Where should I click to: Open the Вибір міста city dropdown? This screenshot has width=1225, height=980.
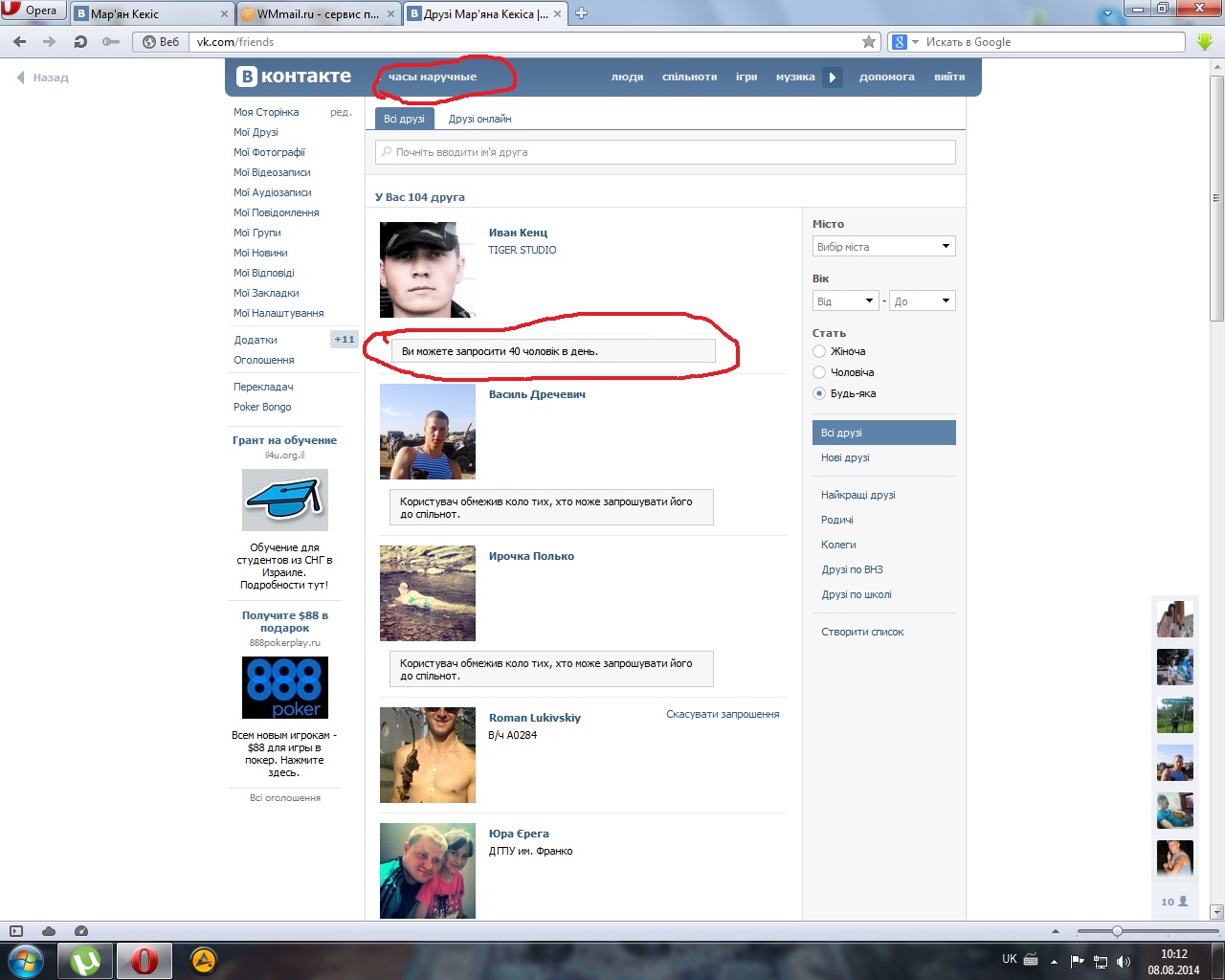[x=884, y=247]
